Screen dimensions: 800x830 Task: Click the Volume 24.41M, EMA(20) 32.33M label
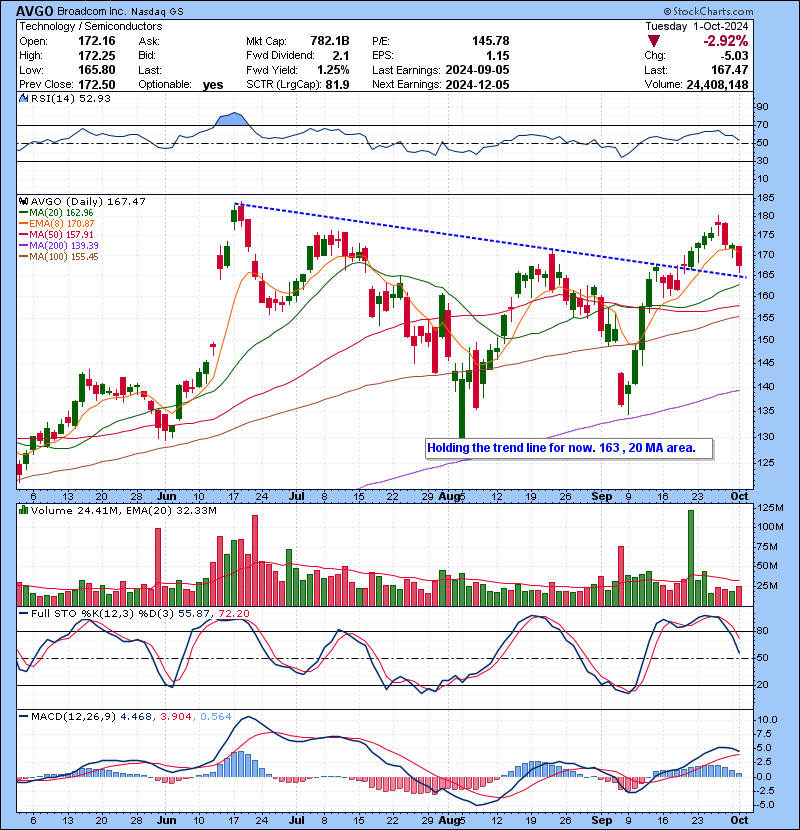tap(123, 510)
